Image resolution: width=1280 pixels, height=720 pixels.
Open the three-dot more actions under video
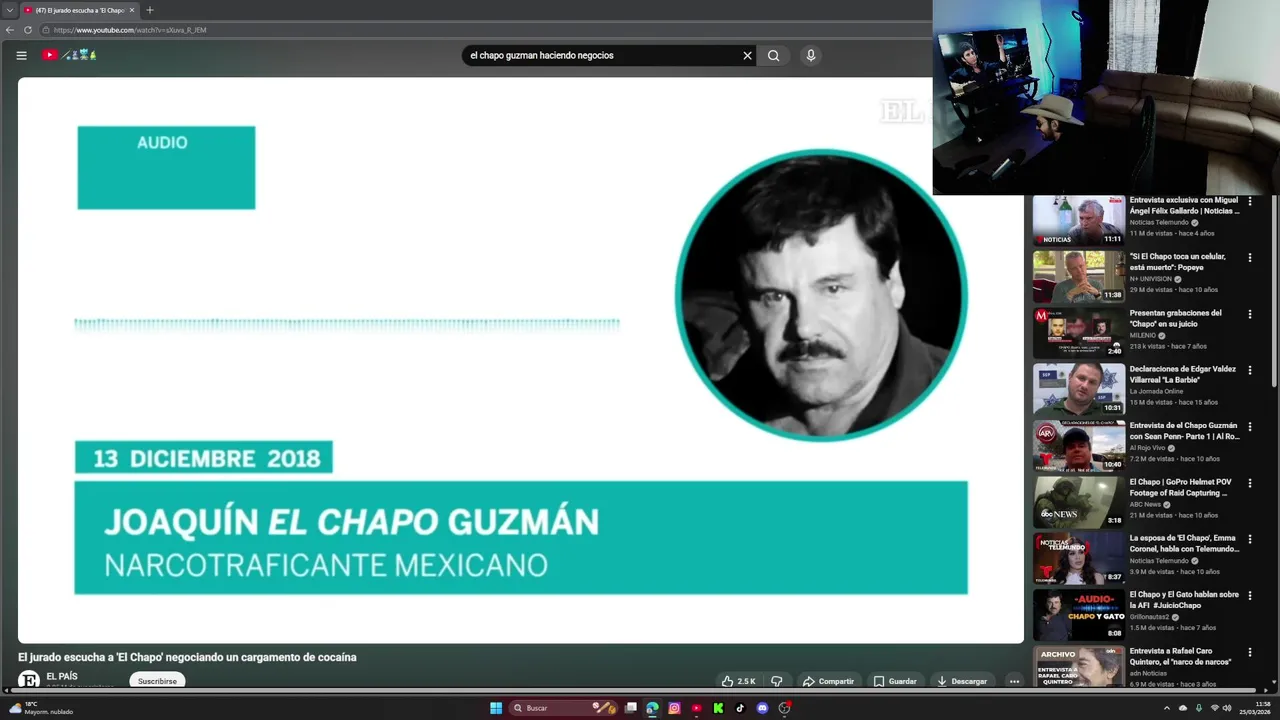1014,681
